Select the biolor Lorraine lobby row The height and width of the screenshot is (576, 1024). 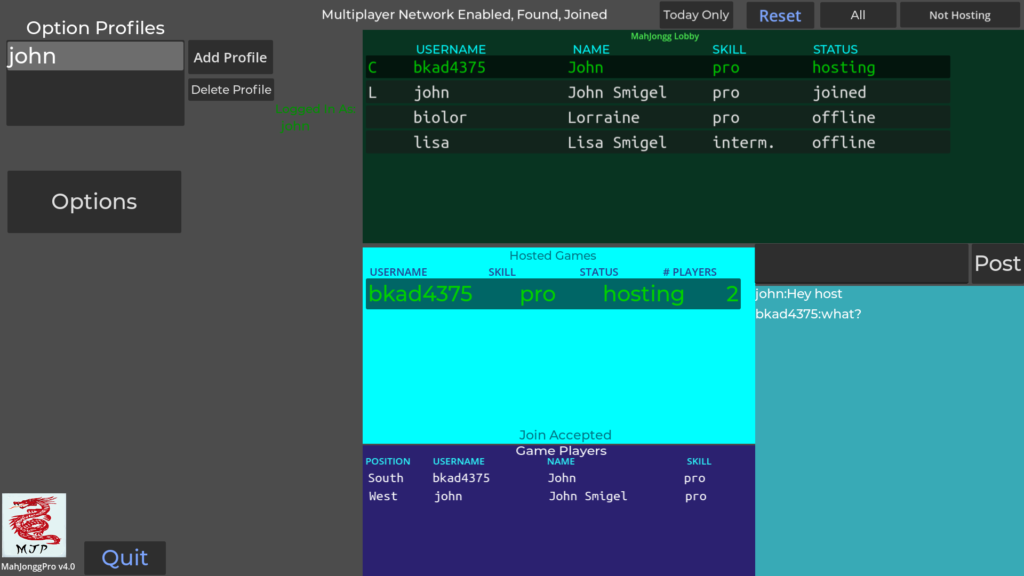coord(657,118)
